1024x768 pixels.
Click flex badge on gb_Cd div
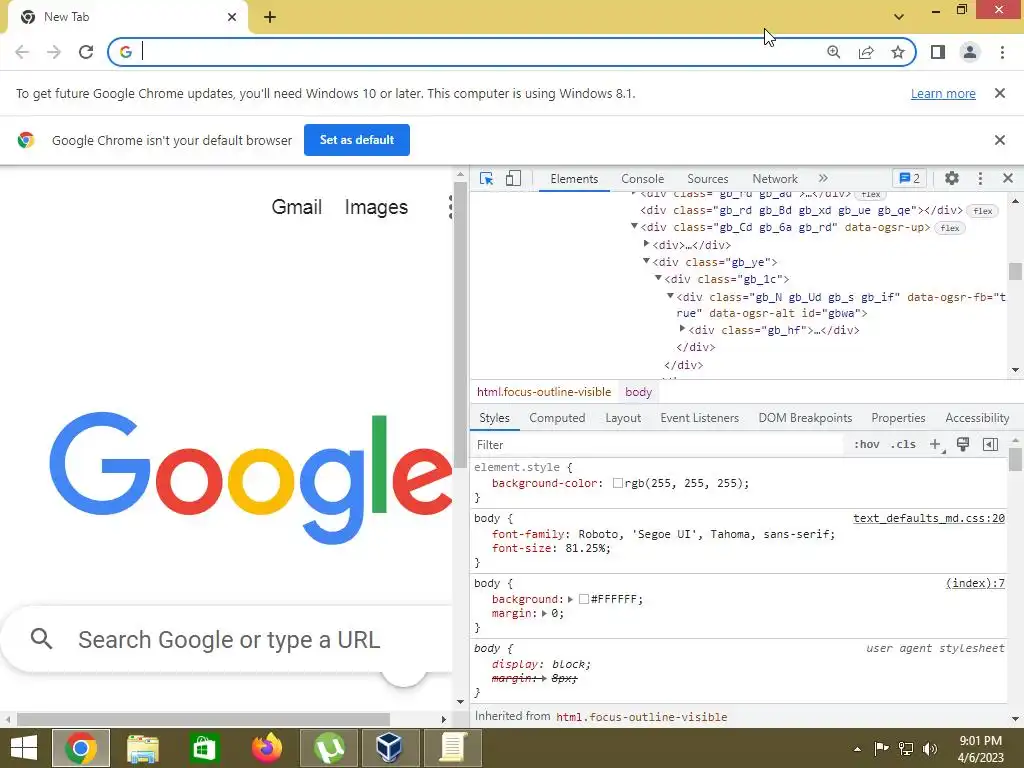point(950,228)
